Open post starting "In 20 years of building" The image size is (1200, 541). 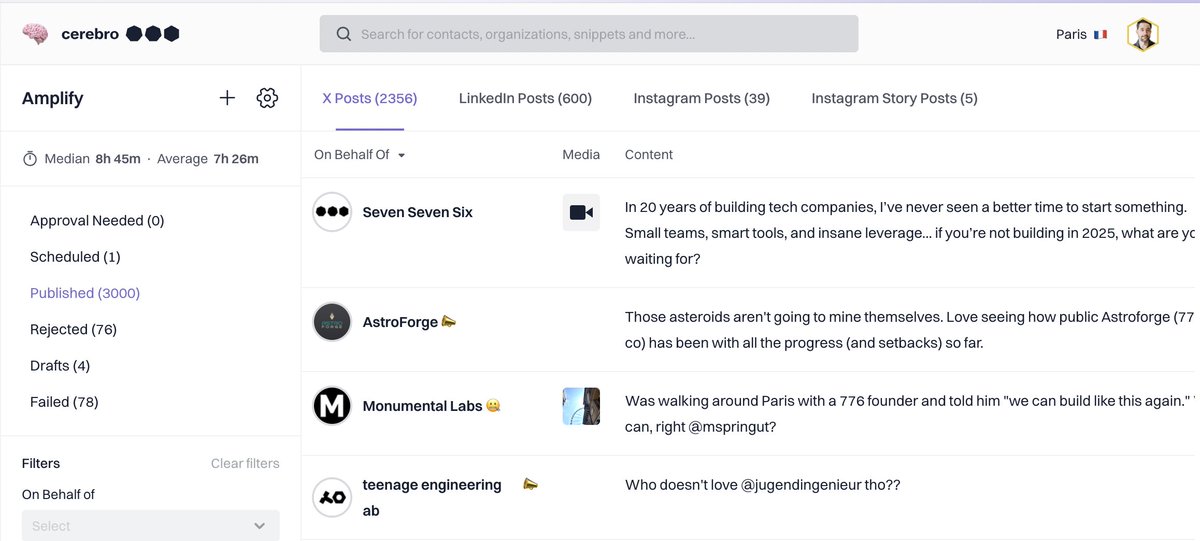pyautogui.click(x=910, y=233)
